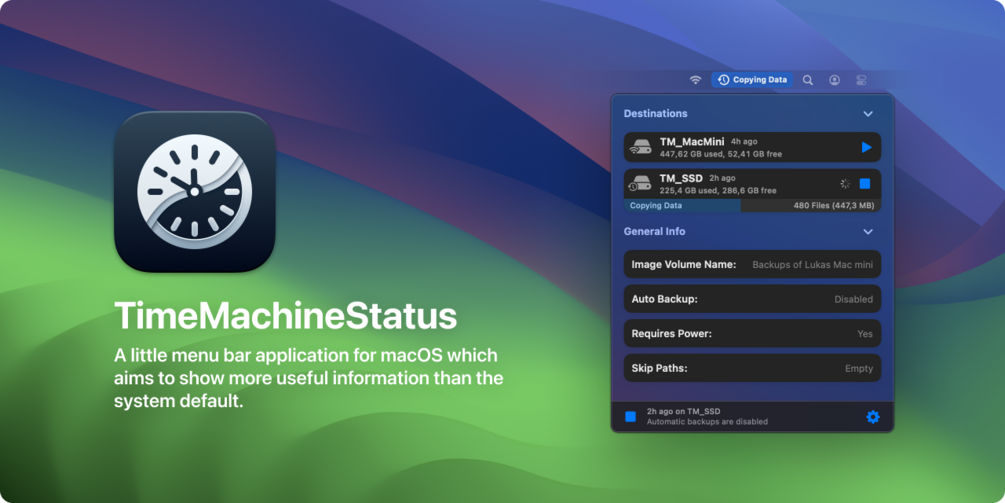Open the Copying Data menu bar item
The image size is (1005, 503).
pos(752,80)
